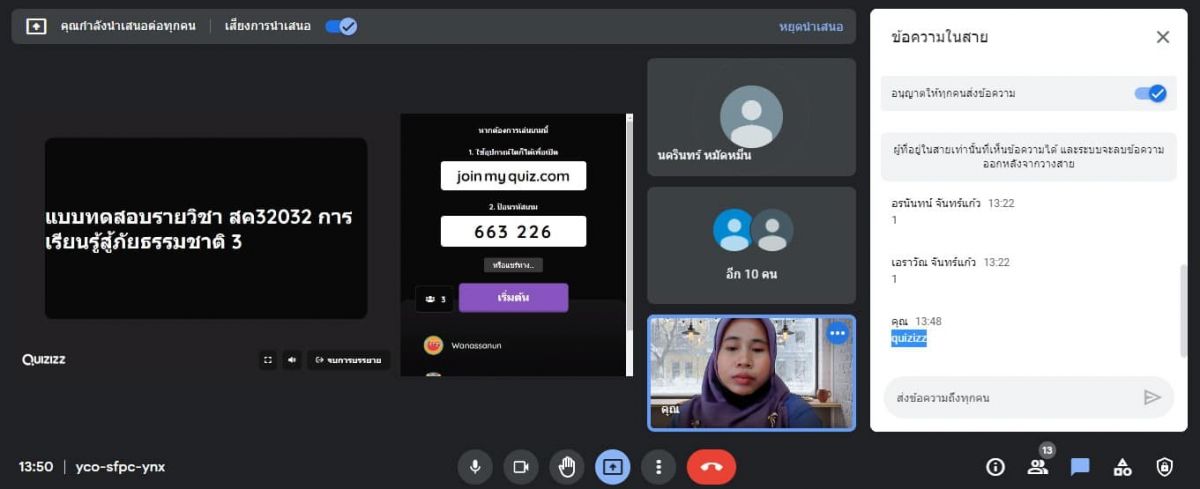1200x489 pixels.
Task: Disable the allow everyone to send messages switch
Action: tap(1150, 93)
